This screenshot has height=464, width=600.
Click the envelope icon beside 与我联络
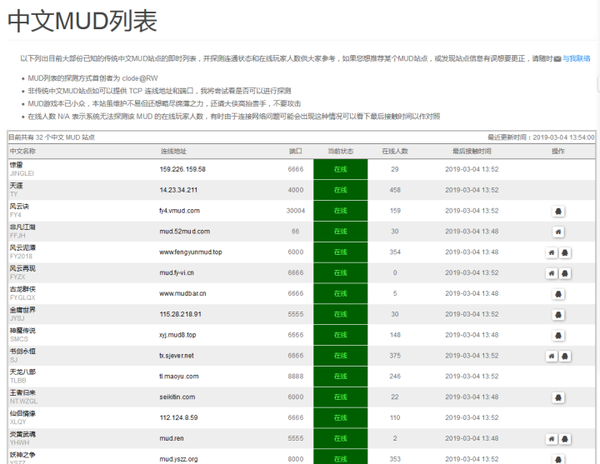tap(557, 59)
